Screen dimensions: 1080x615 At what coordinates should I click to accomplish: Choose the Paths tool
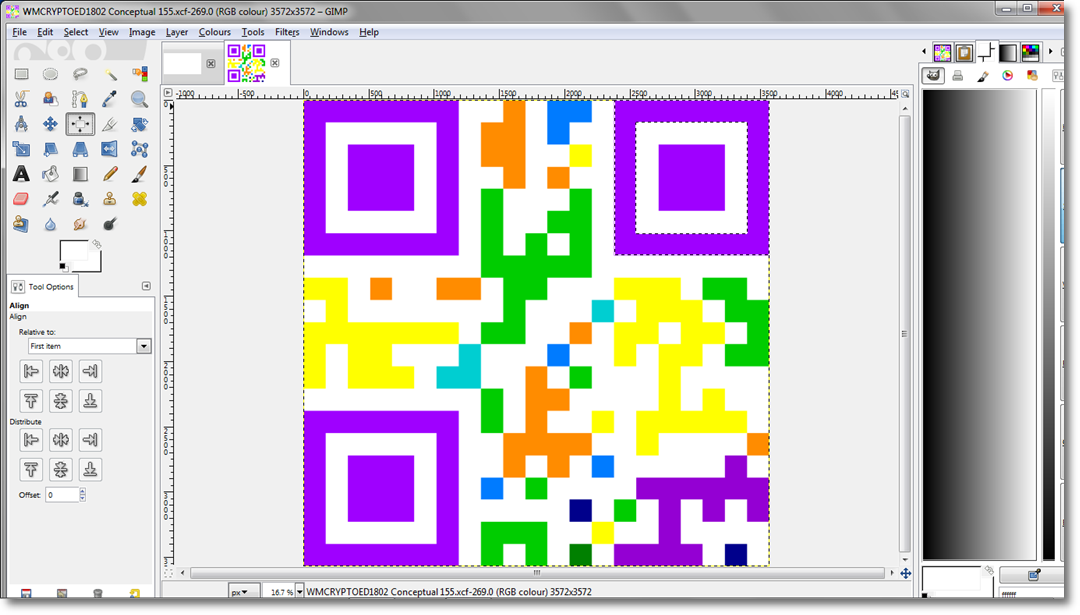(80, 99)
